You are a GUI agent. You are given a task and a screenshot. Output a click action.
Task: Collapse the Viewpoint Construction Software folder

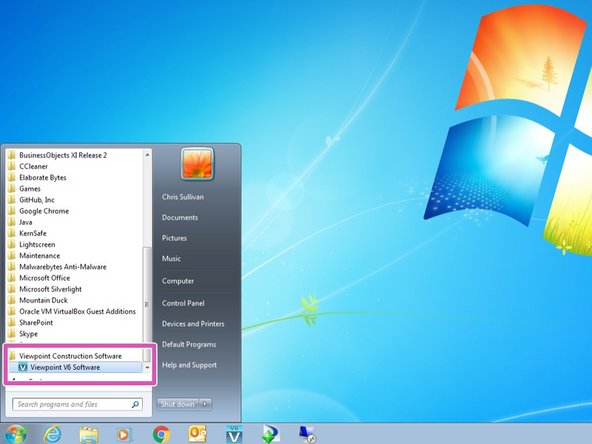point(70,356)
